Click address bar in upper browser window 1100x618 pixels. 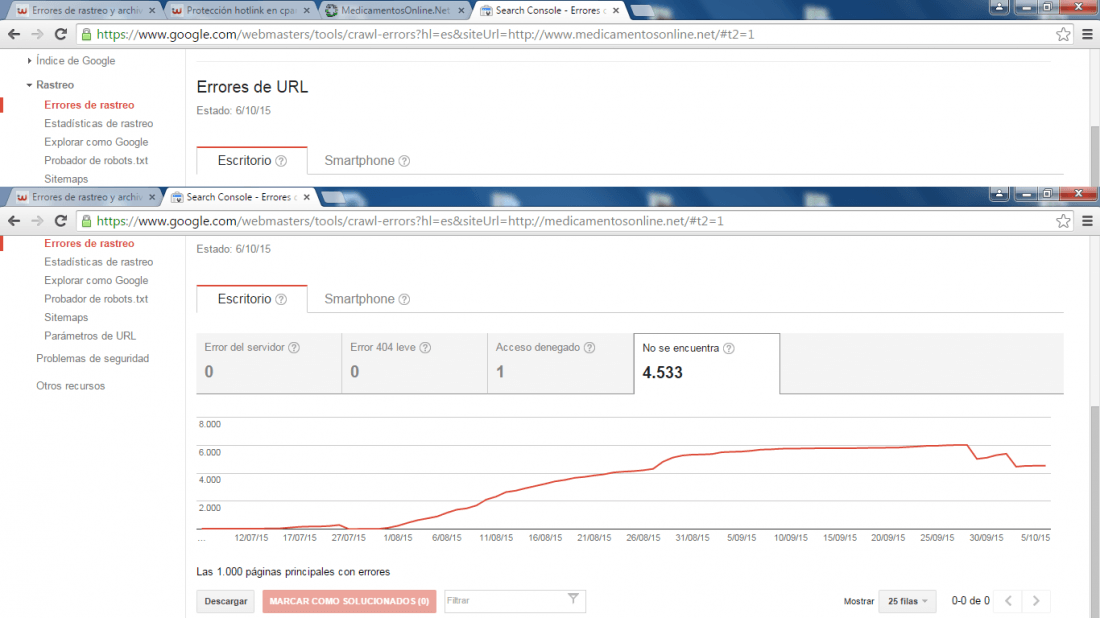click(x=575, y=34)
